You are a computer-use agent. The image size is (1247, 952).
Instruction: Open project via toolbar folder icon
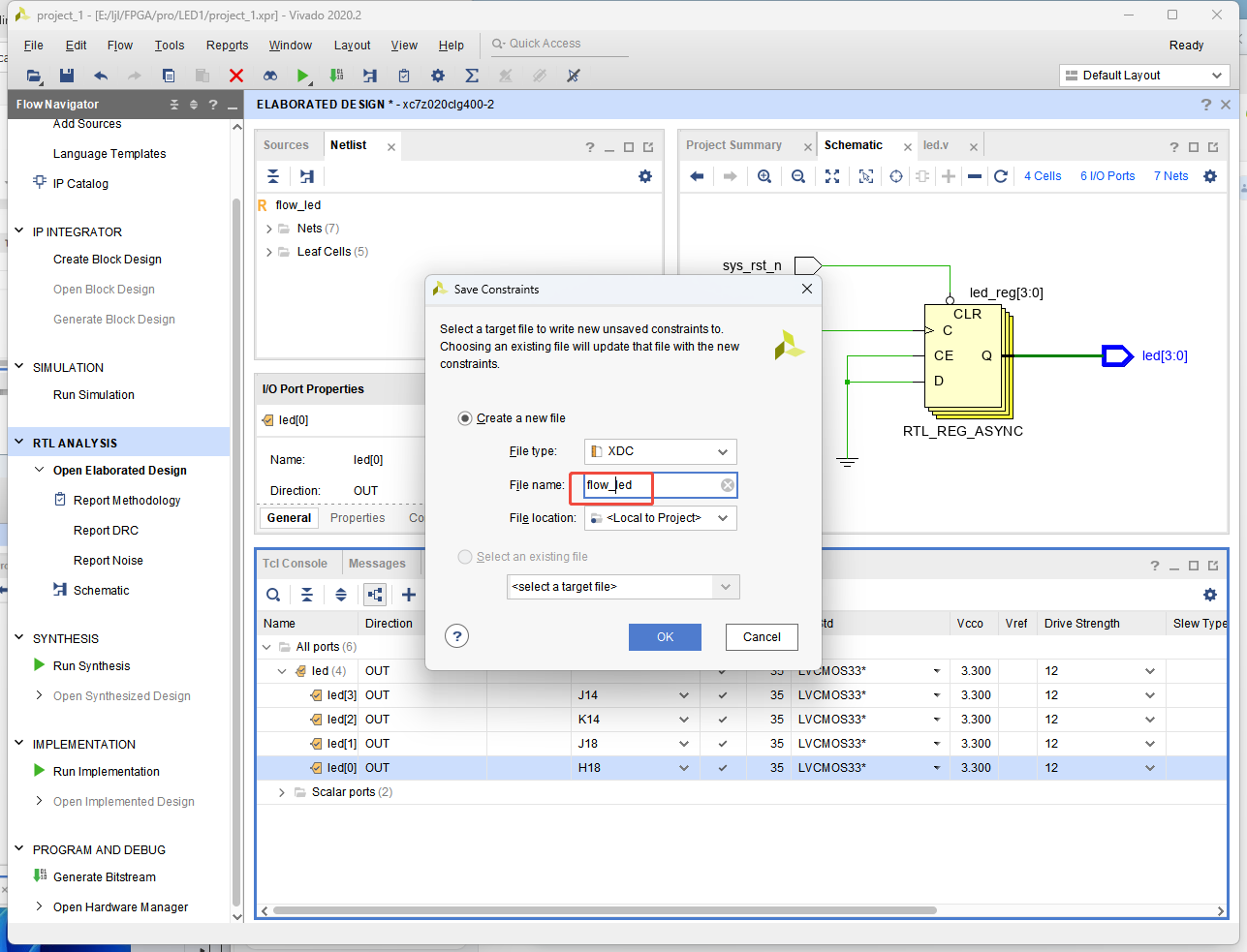click(34, 76)
